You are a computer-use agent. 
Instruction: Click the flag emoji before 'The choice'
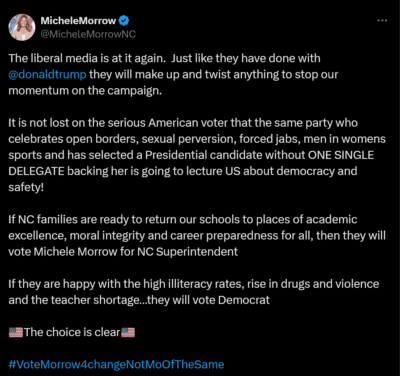click(16, 332)
